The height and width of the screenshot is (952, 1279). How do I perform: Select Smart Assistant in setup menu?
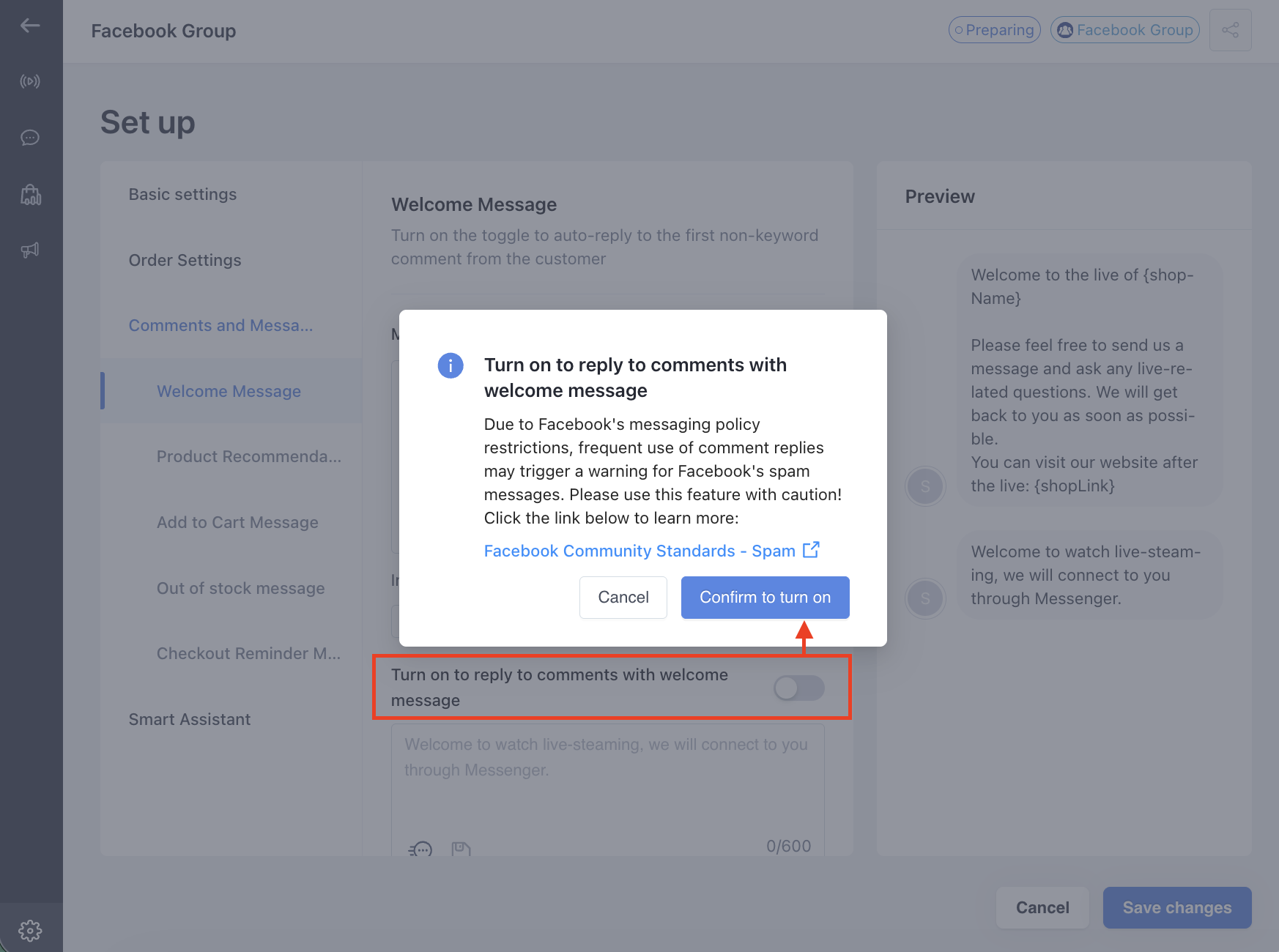(189, 719)
